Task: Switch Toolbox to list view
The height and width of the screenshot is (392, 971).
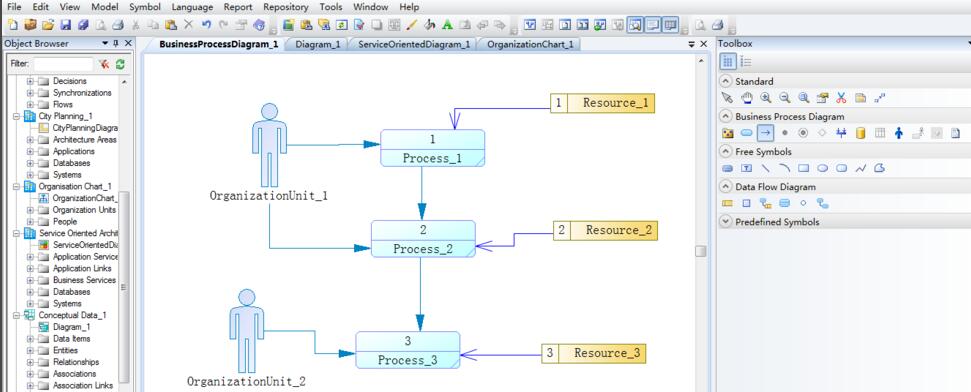Action: coord(746,62)
